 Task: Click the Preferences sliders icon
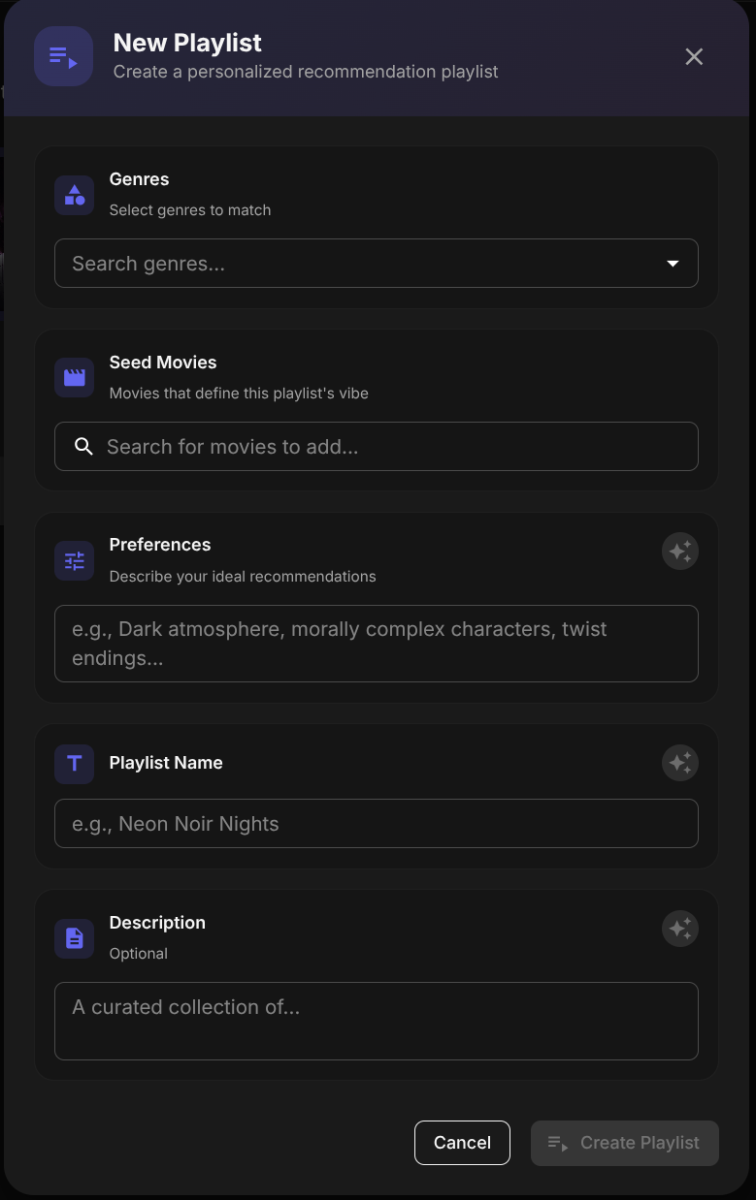coord(73,561)
